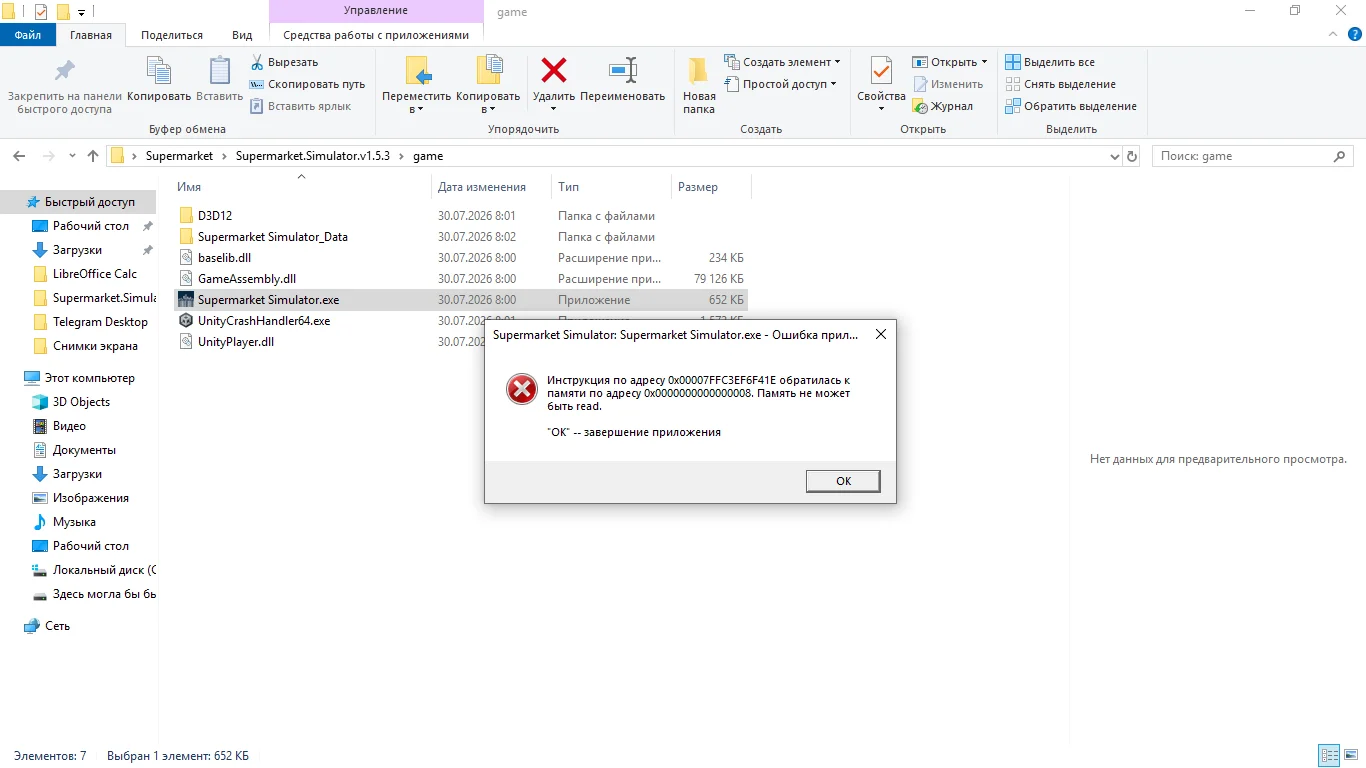The image size is (1366, 768).
Task: Click the Вставить clipboard button
Action: point(219,78)
